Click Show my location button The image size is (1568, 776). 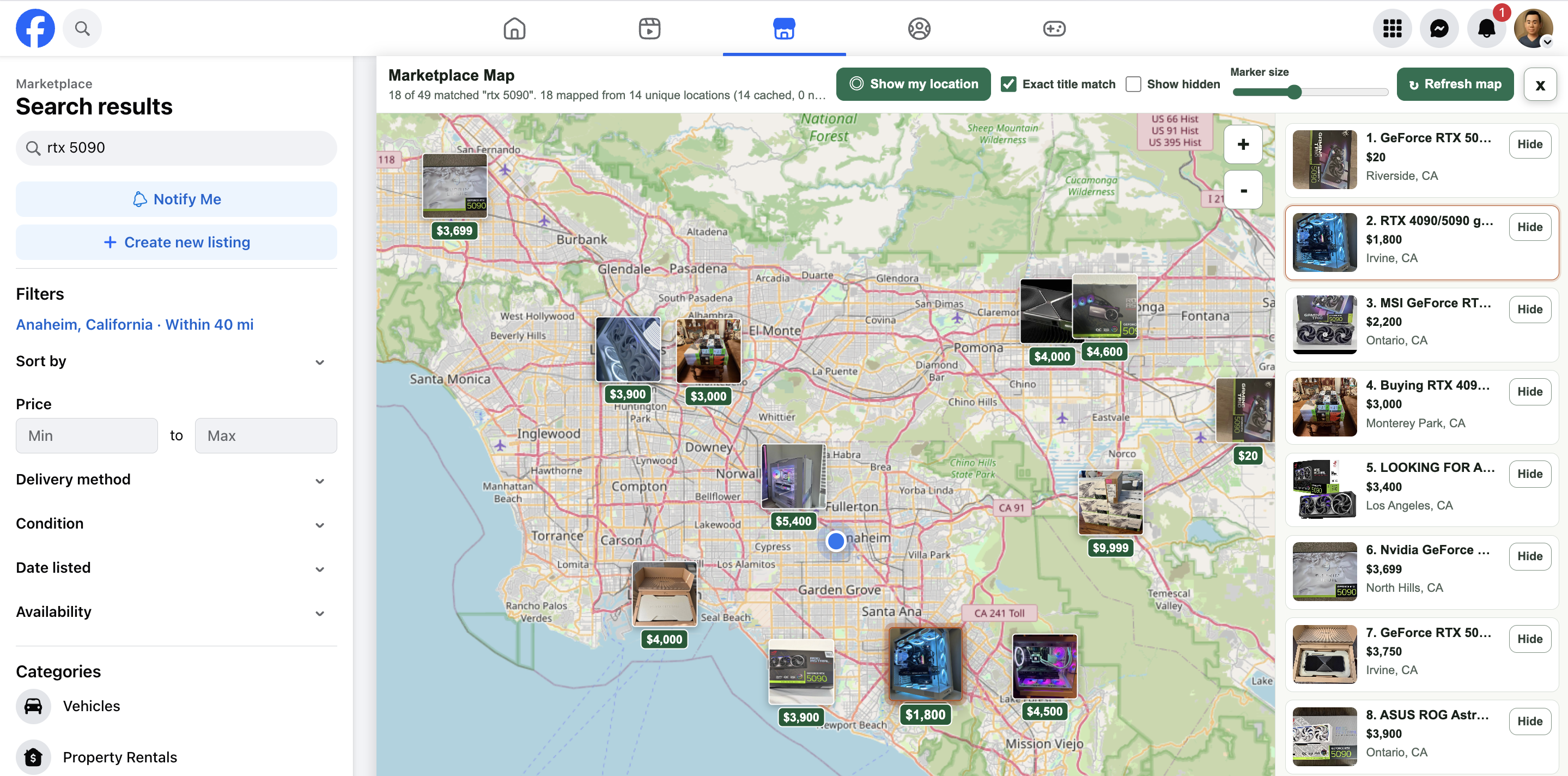click(x=913, y=84)
